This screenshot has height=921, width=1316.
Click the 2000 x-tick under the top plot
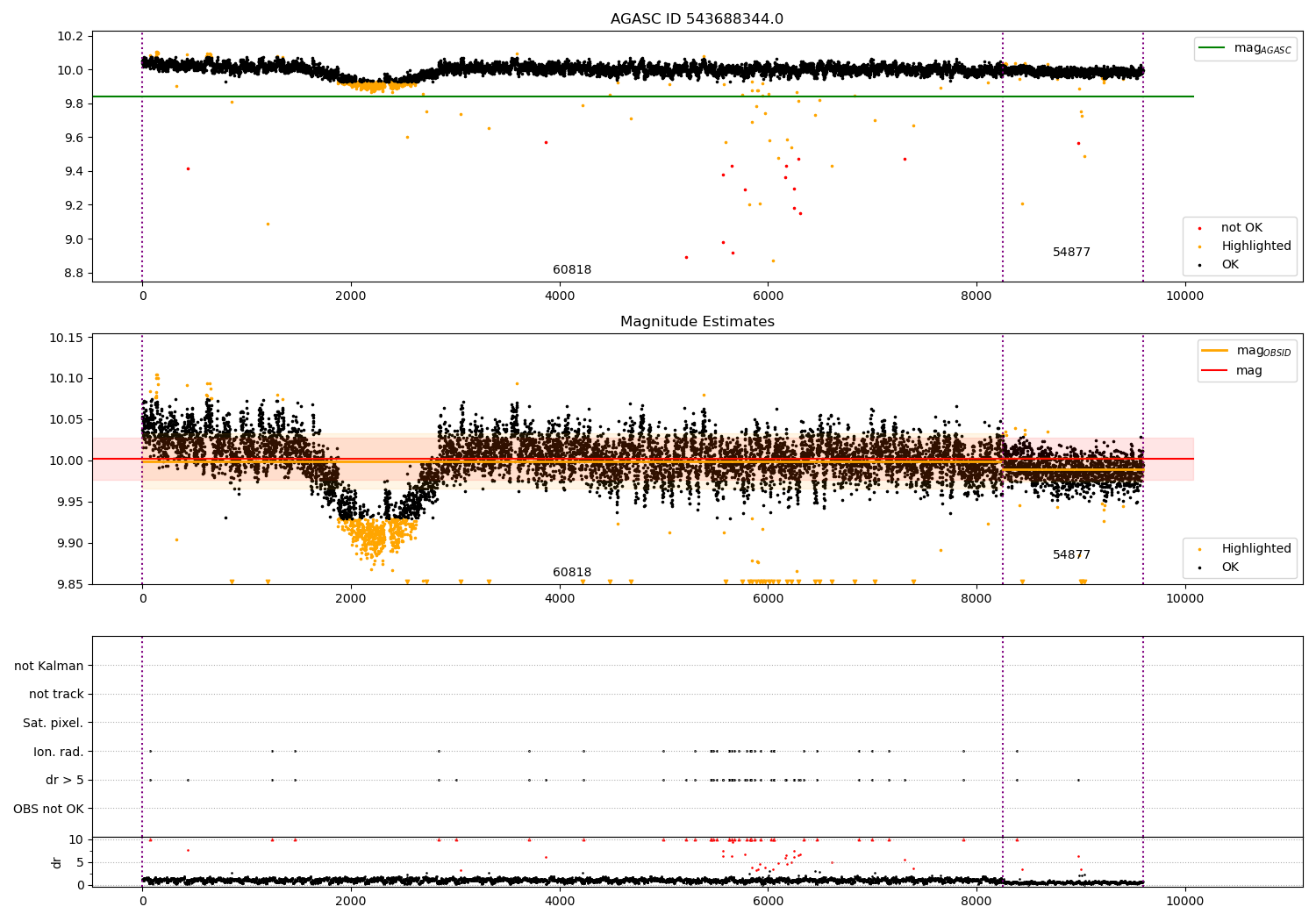point(351,296)
